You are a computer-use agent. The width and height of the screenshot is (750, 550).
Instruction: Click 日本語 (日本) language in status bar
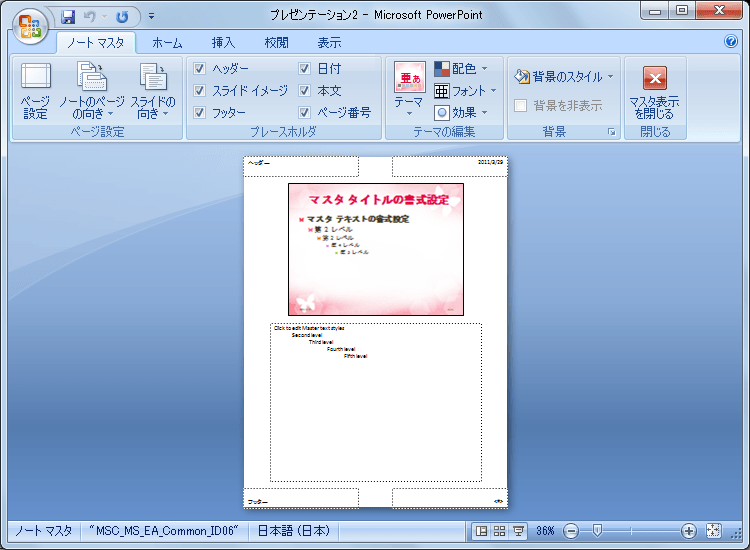(294, 531)
